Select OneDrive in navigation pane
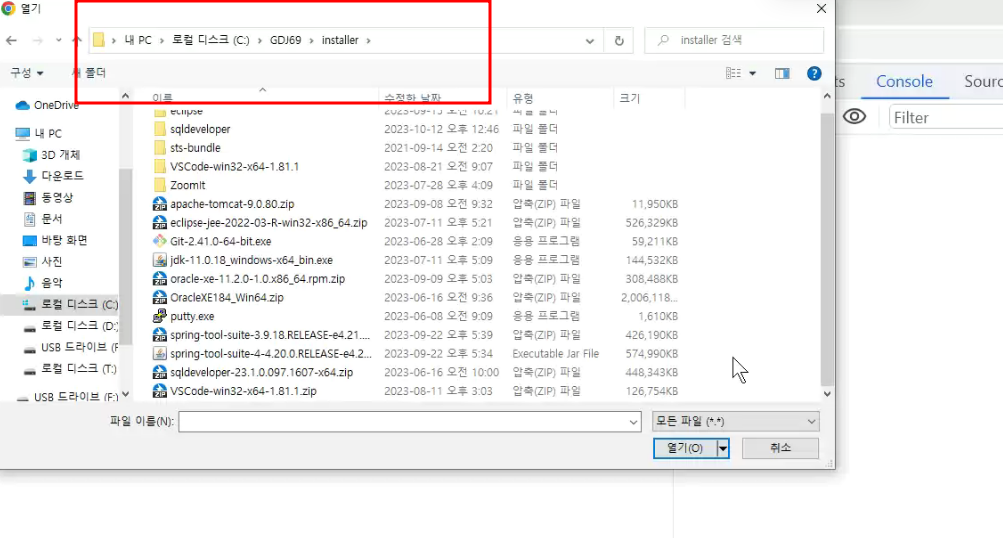The image size is (1003, 538). (48, 105)
